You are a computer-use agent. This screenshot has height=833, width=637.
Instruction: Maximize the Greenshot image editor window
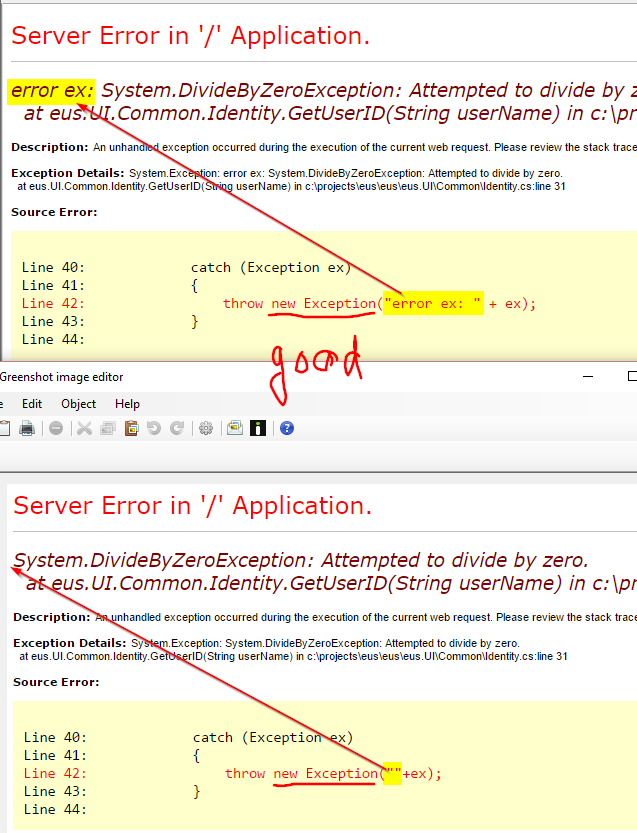[632, 377]
